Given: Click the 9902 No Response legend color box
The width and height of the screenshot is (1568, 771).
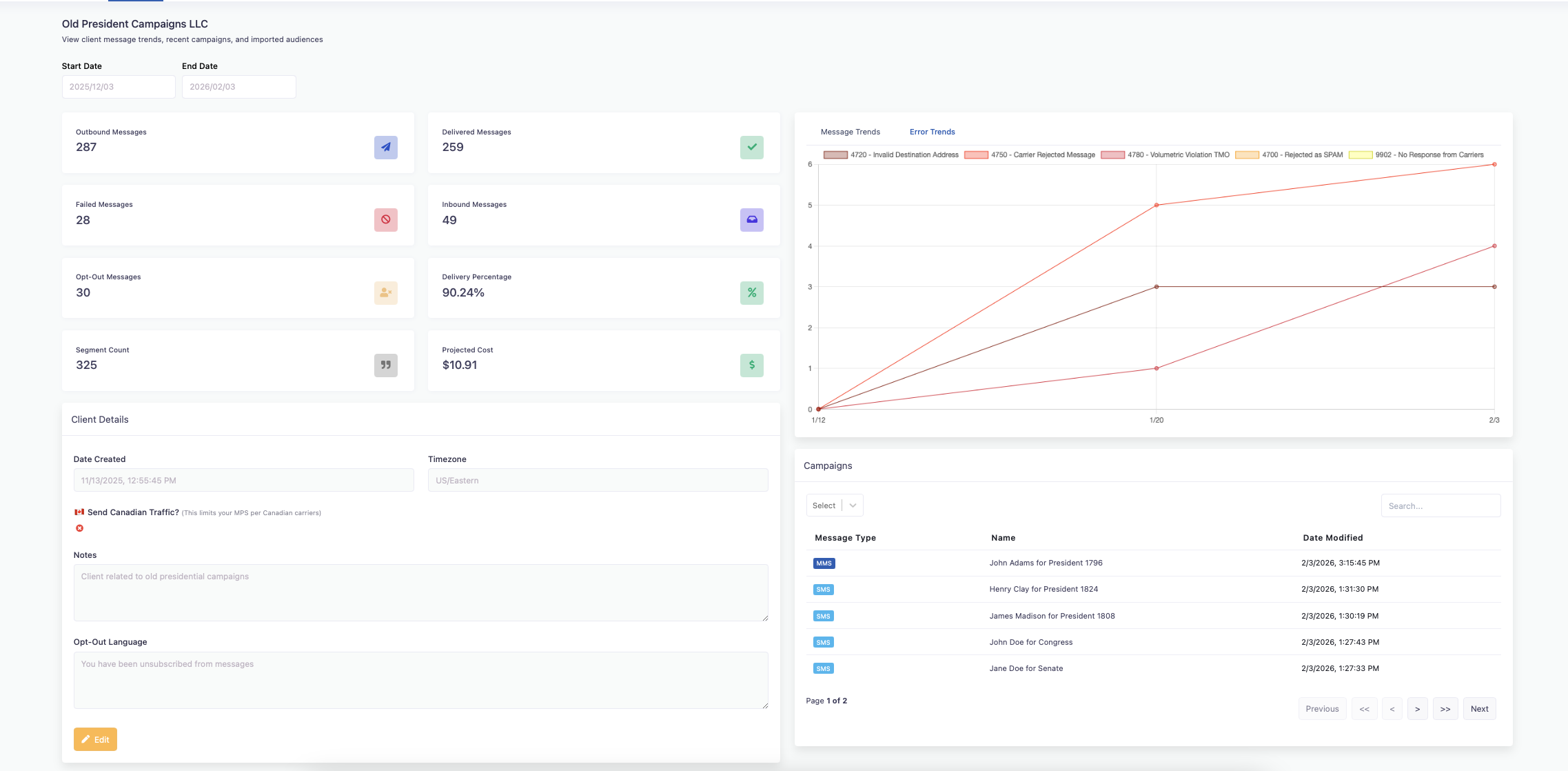Looking at the screenshot, I should [1360, 155].
